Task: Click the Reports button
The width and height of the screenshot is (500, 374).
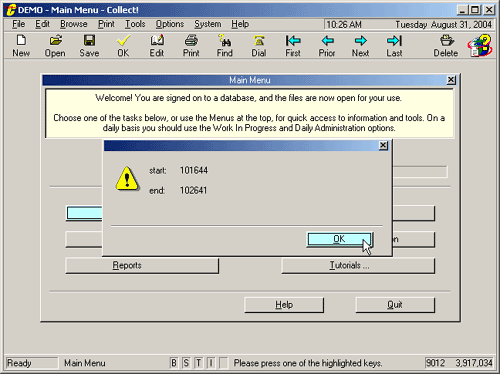Action: coord(142,266)
